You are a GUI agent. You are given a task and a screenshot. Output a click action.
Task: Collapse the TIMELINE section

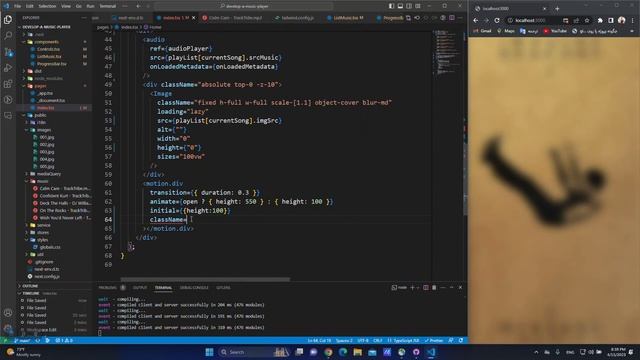pyautogui.click(x=31, y=293)
